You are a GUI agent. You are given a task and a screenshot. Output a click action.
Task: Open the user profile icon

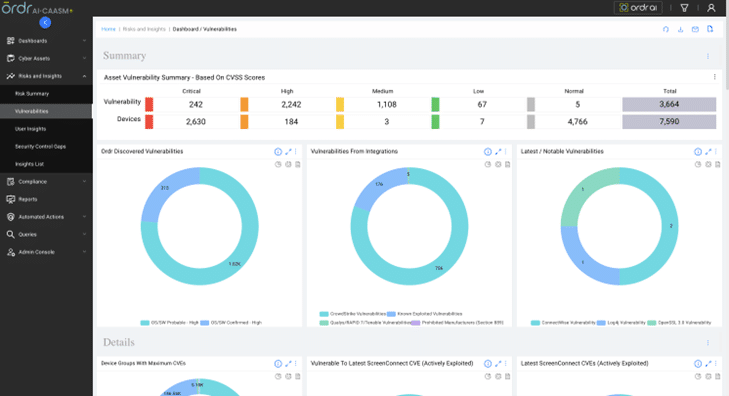point(711,8)
